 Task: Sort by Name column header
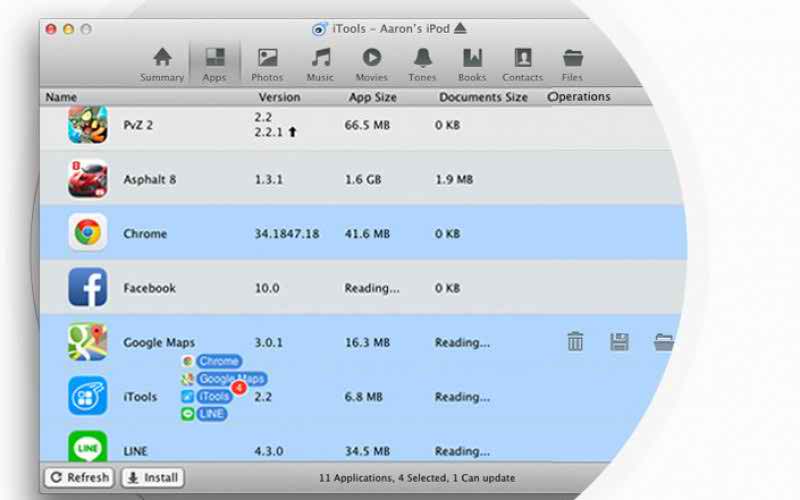(61, 97)
